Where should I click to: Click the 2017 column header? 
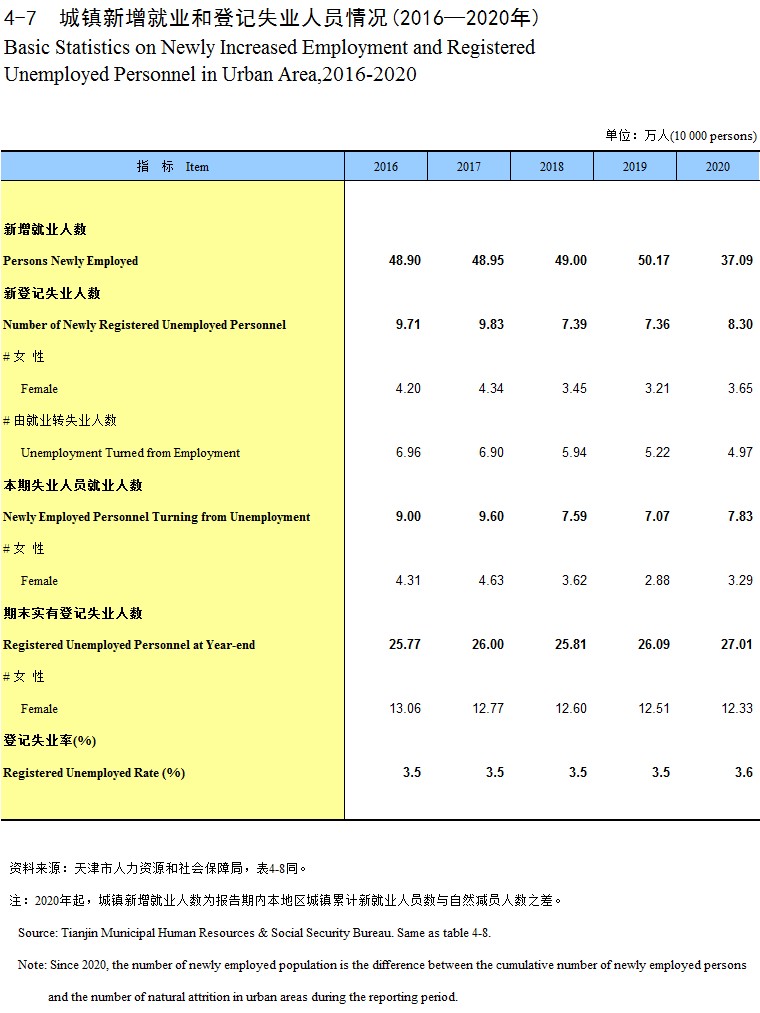pyautogui.click(x=469, y=166)
